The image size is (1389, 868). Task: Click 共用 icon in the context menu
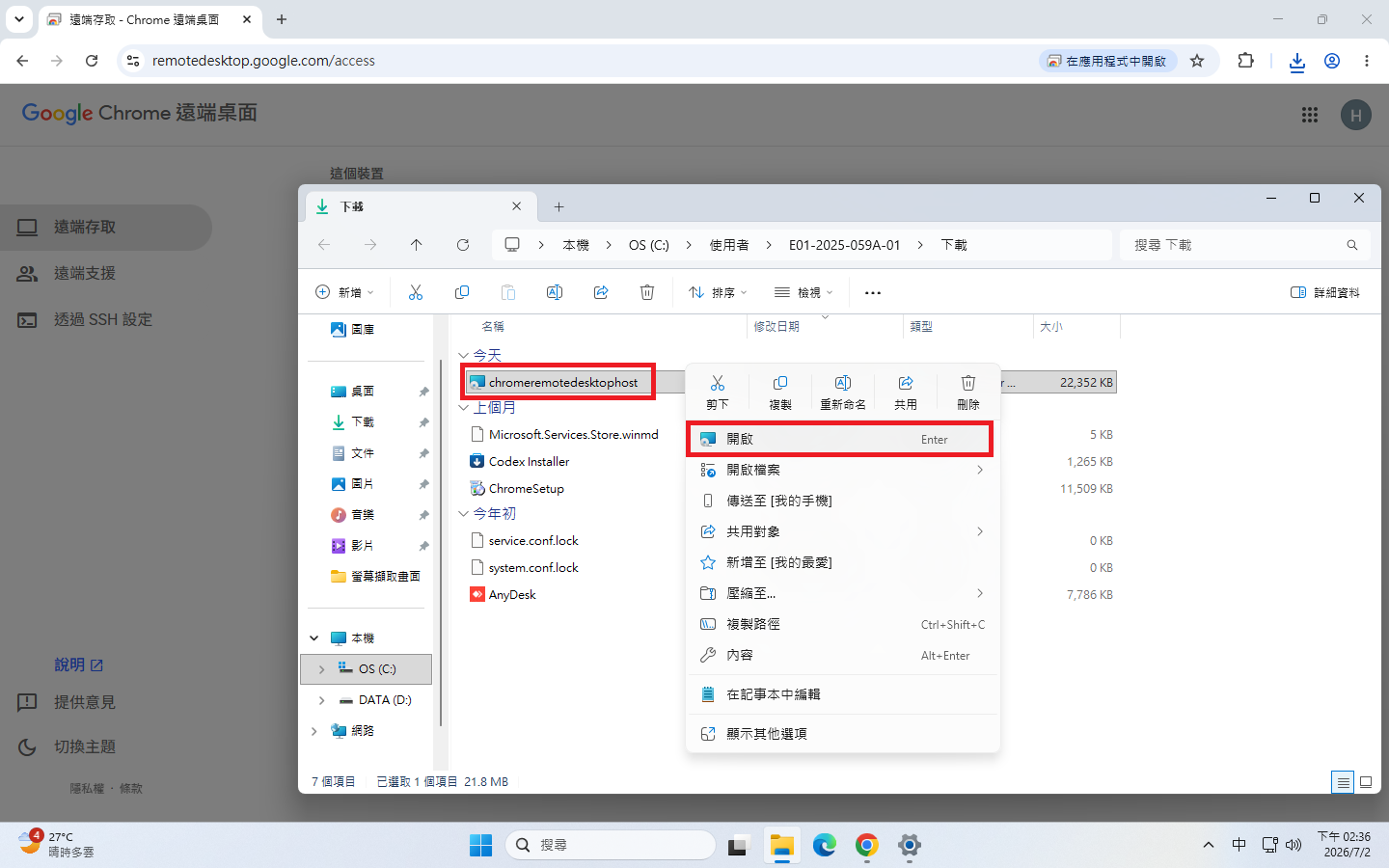[906, 393]
